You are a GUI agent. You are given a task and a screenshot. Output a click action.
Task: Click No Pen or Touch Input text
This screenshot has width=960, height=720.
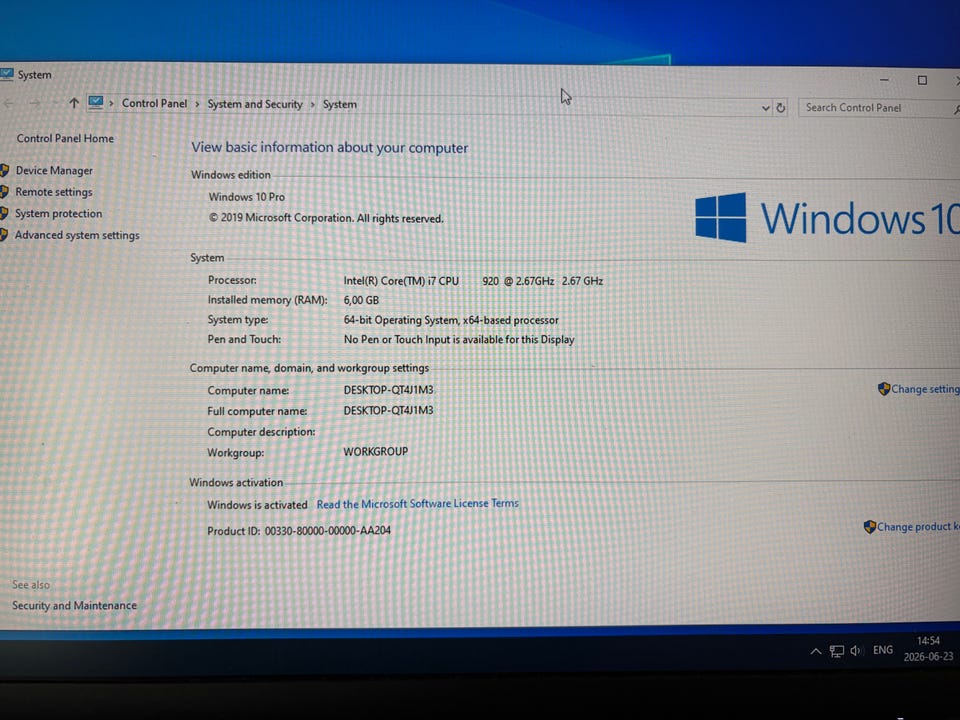click(459, 339)
